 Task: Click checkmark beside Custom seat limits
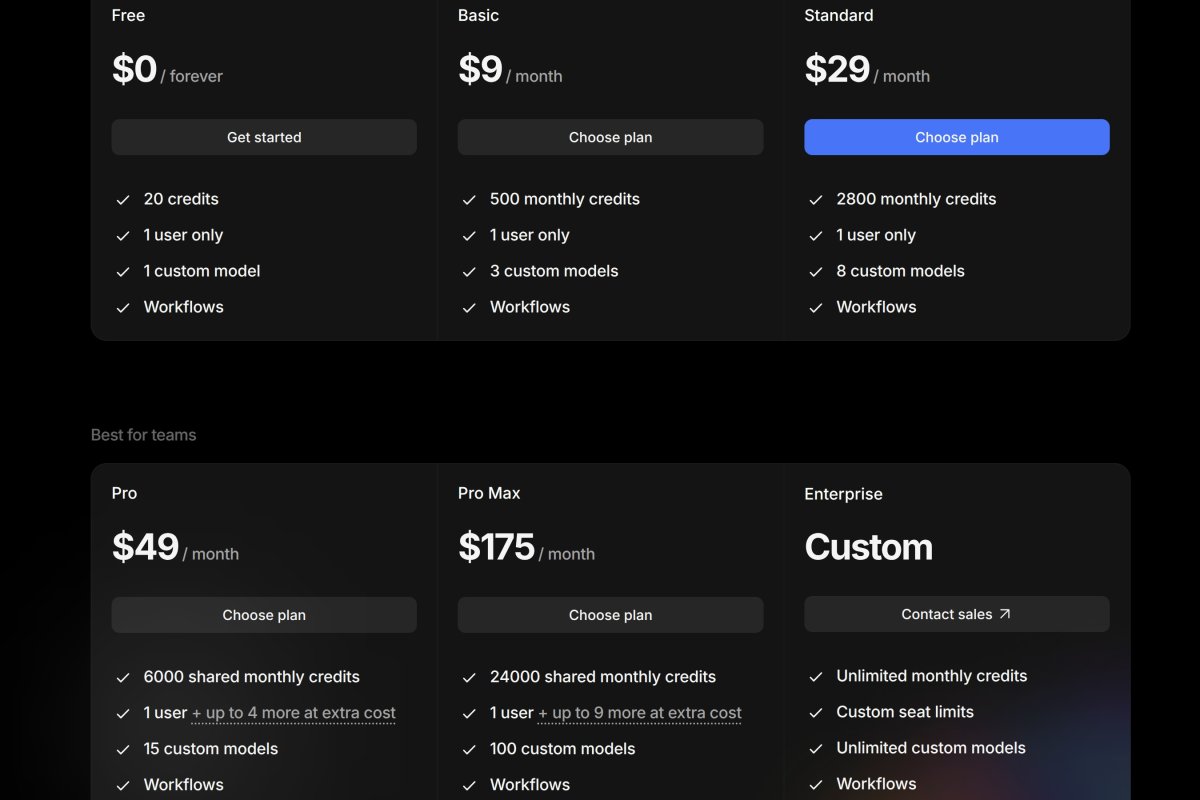816,713
